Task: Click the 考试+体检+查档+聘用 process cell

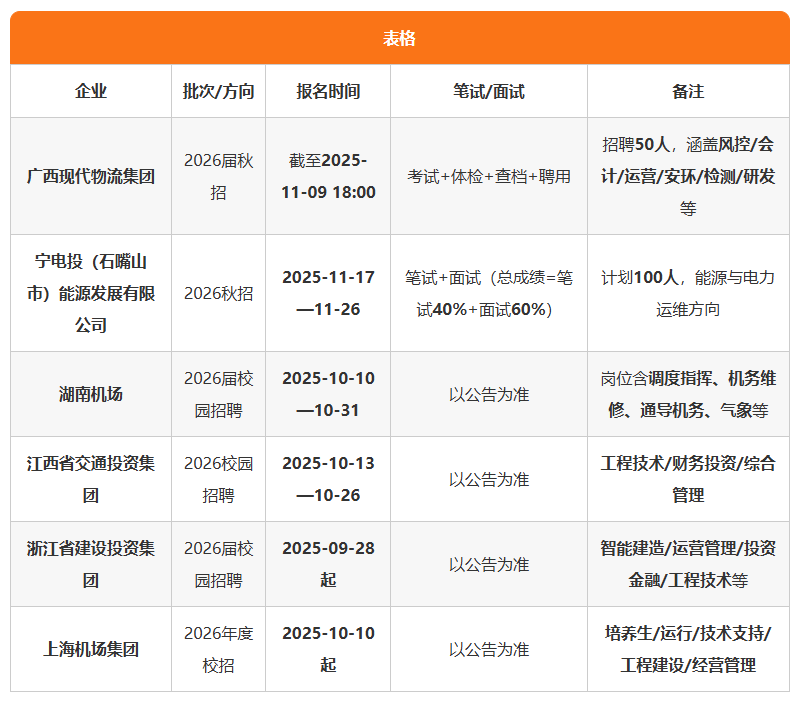Action: click(x=488, y=176)
